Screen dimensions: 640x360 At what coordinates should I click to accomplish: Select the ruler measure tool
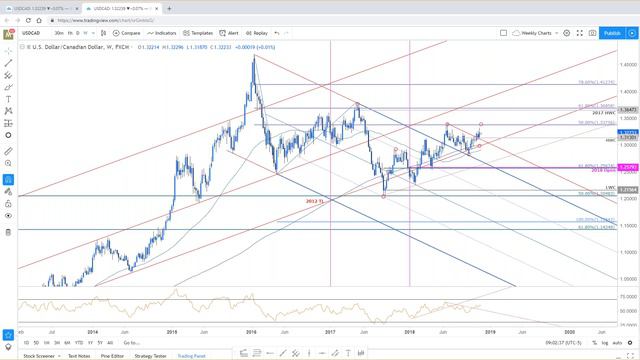[x=8, y=151]
